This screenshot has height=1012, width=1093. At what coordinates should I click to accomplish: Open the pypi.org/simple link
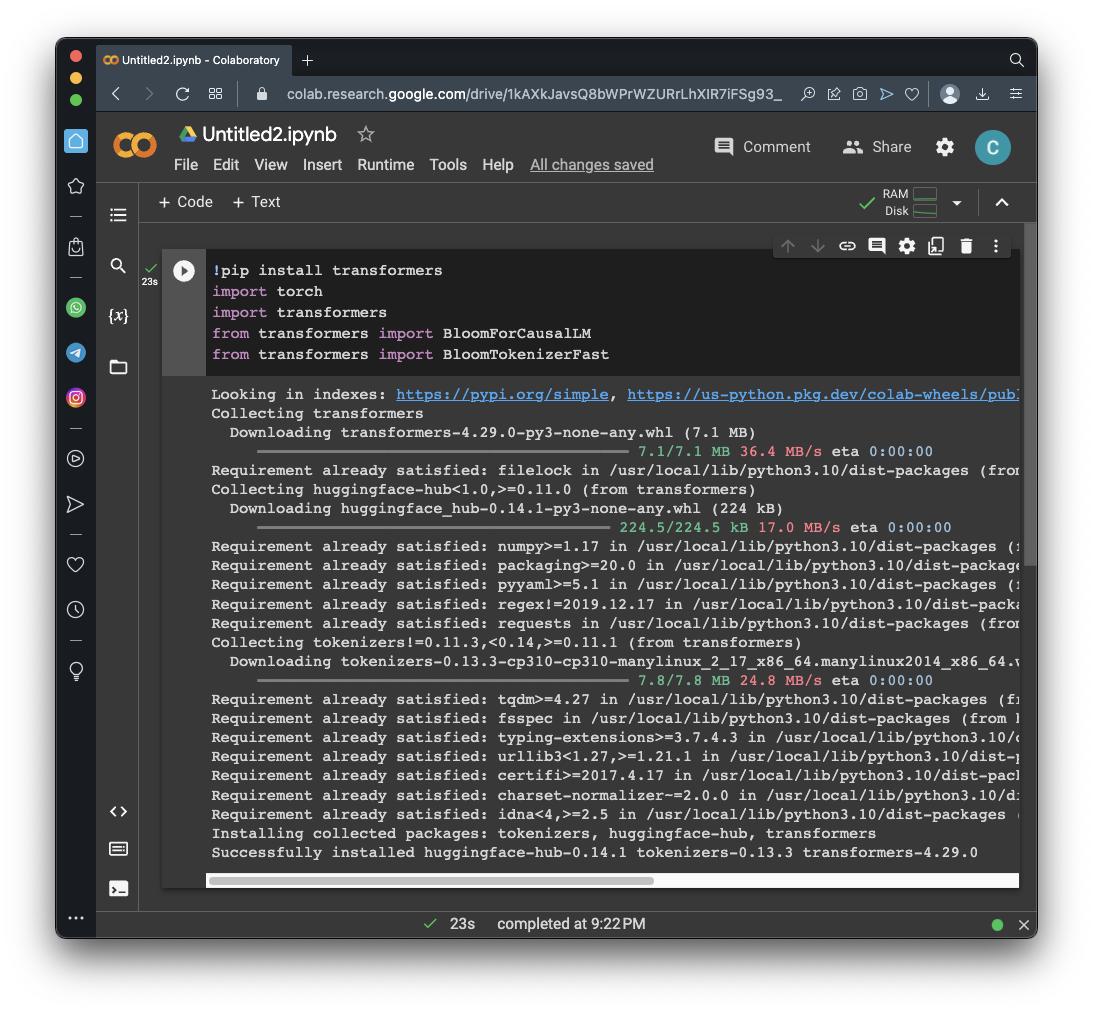(502, 394)
